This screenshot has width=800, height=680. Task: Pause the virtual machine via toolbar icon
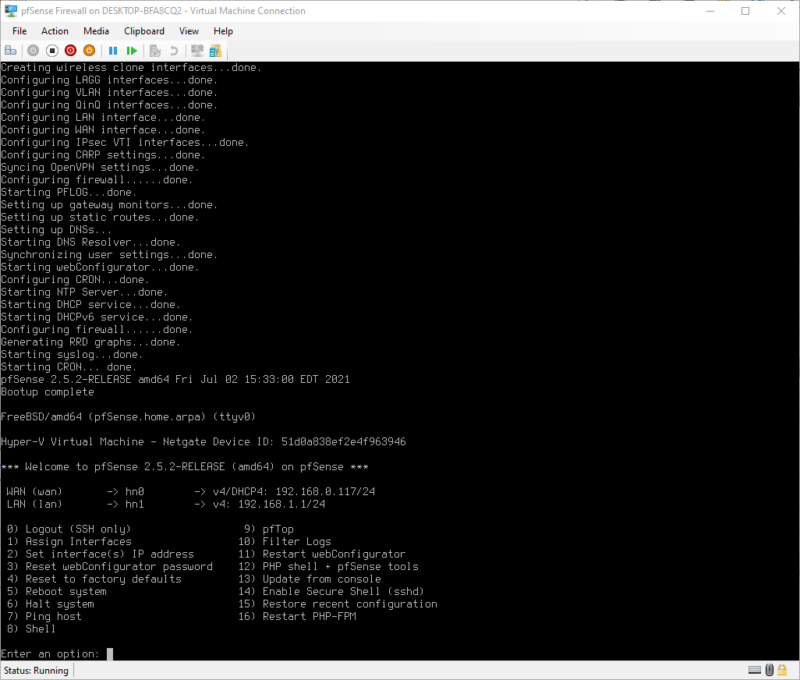[112, 50]
